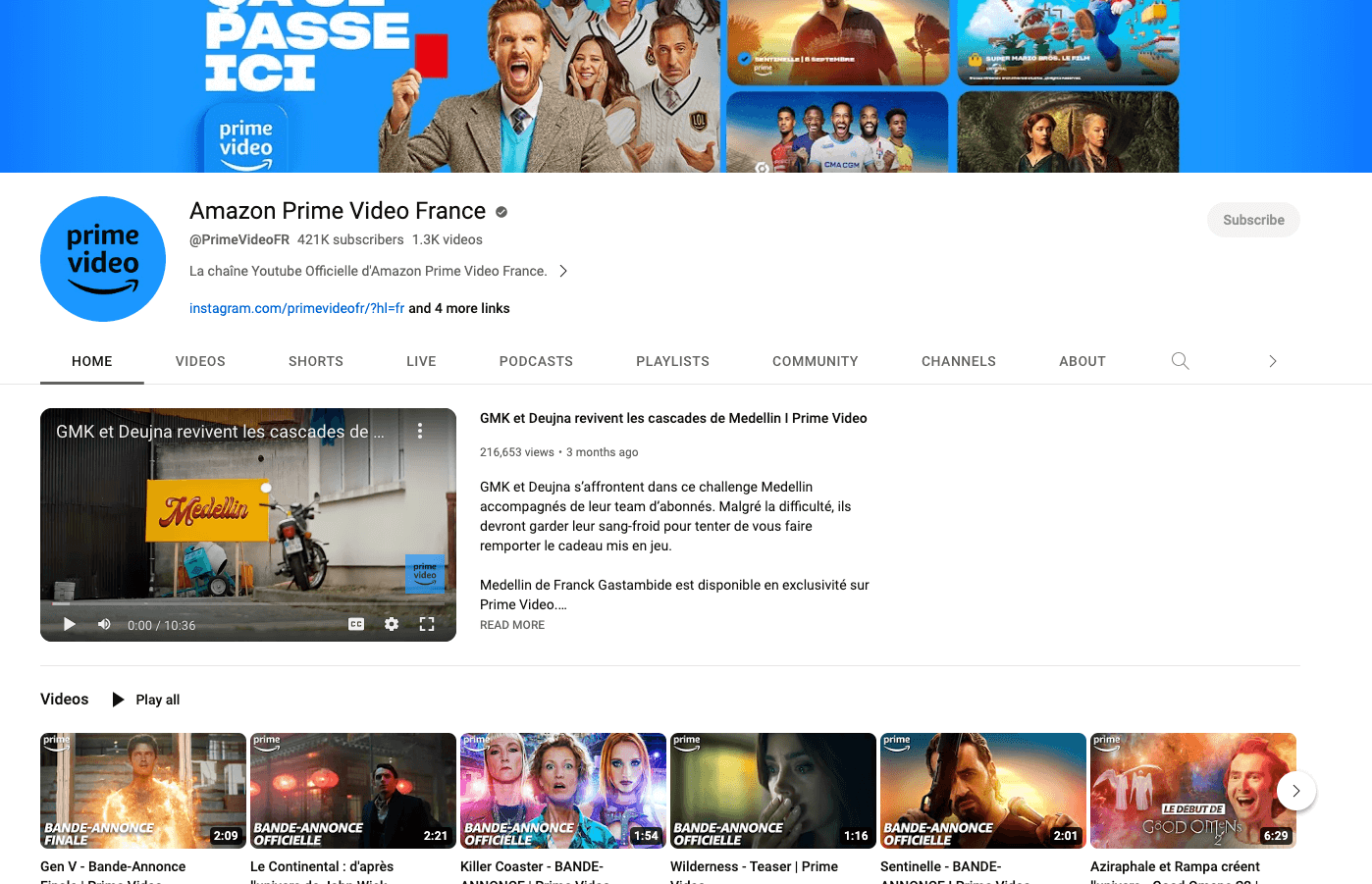
Task: Open the Wilderness Teaser thumbnail
Action: 773,791
